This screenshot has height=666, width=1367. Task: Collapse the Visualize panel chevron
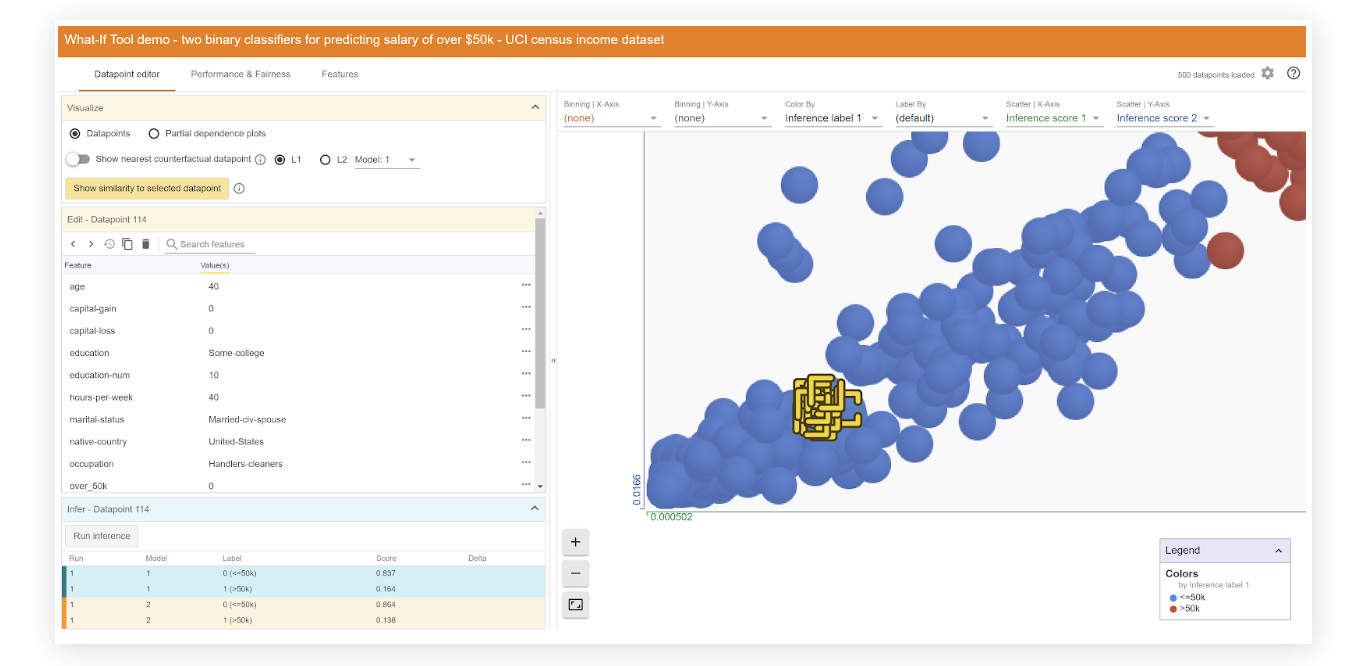point(534,107)
